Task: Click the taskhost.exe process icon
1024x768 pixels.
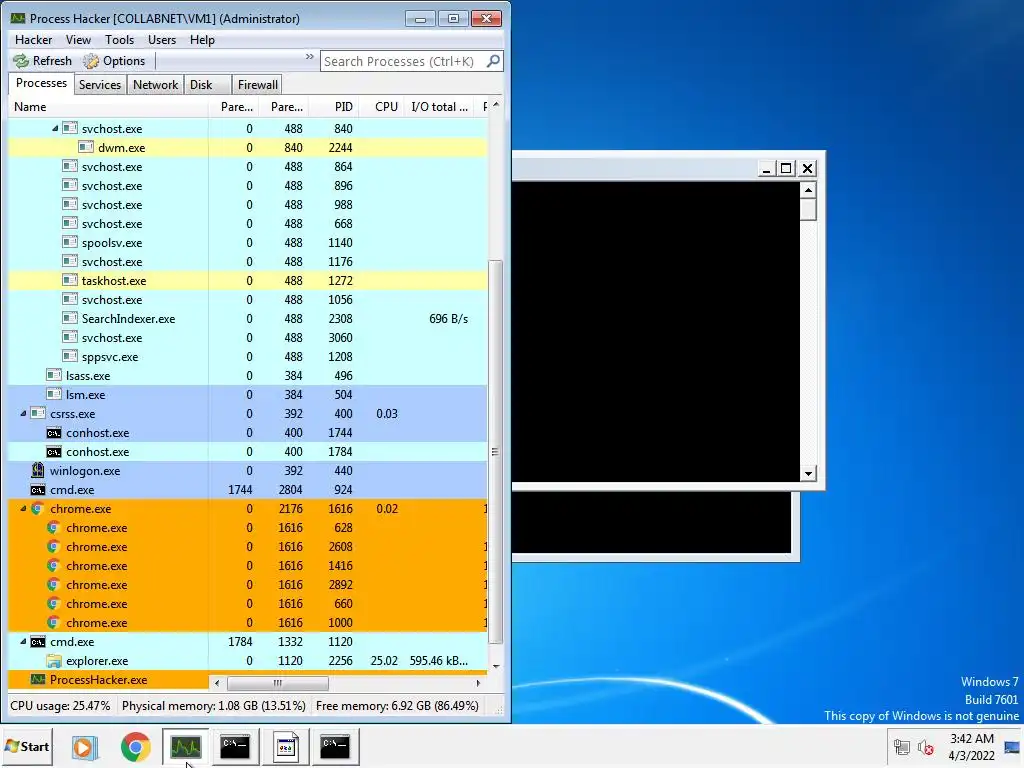Action: point(70,280)
